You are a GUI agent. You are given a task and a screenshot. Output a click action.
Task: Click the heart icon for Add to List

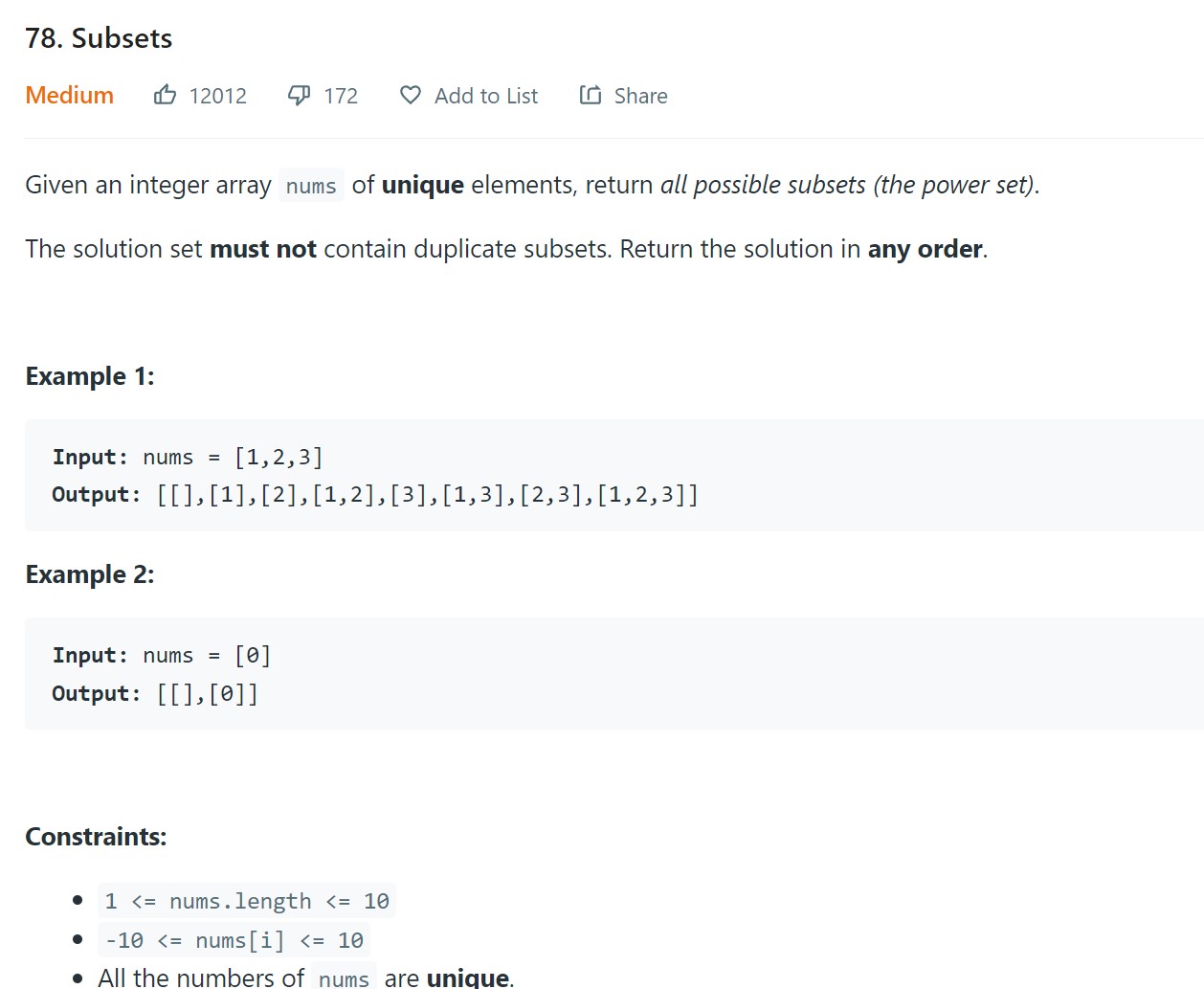(x=411, y=95)
